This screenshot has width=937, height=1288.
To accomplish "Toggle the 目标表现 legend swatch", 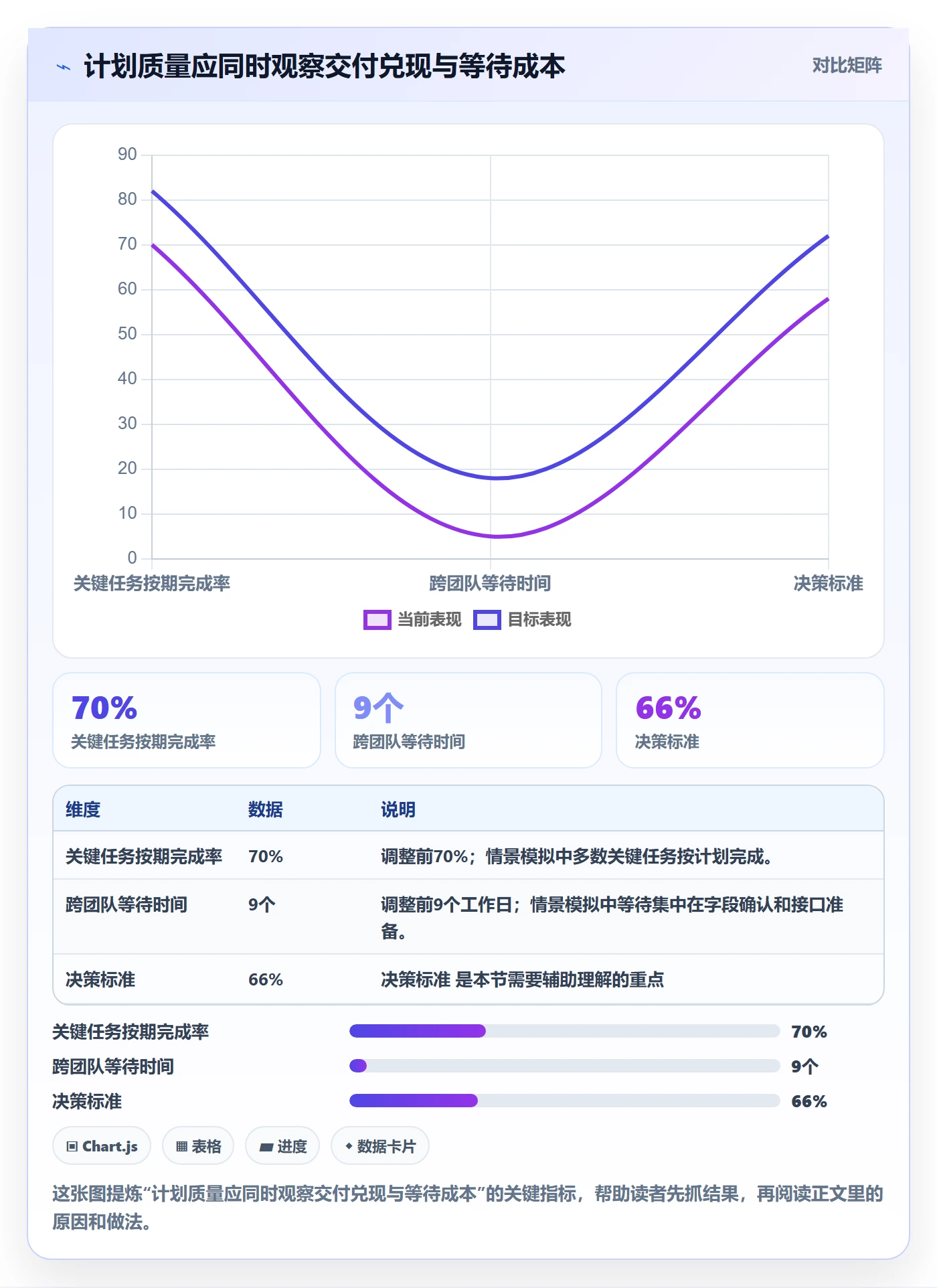I will 487,620.
